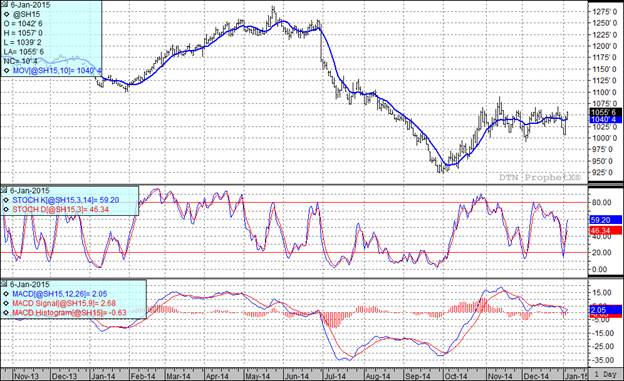Select the MACD 2.05 legend entry

[x=60, y=294]
